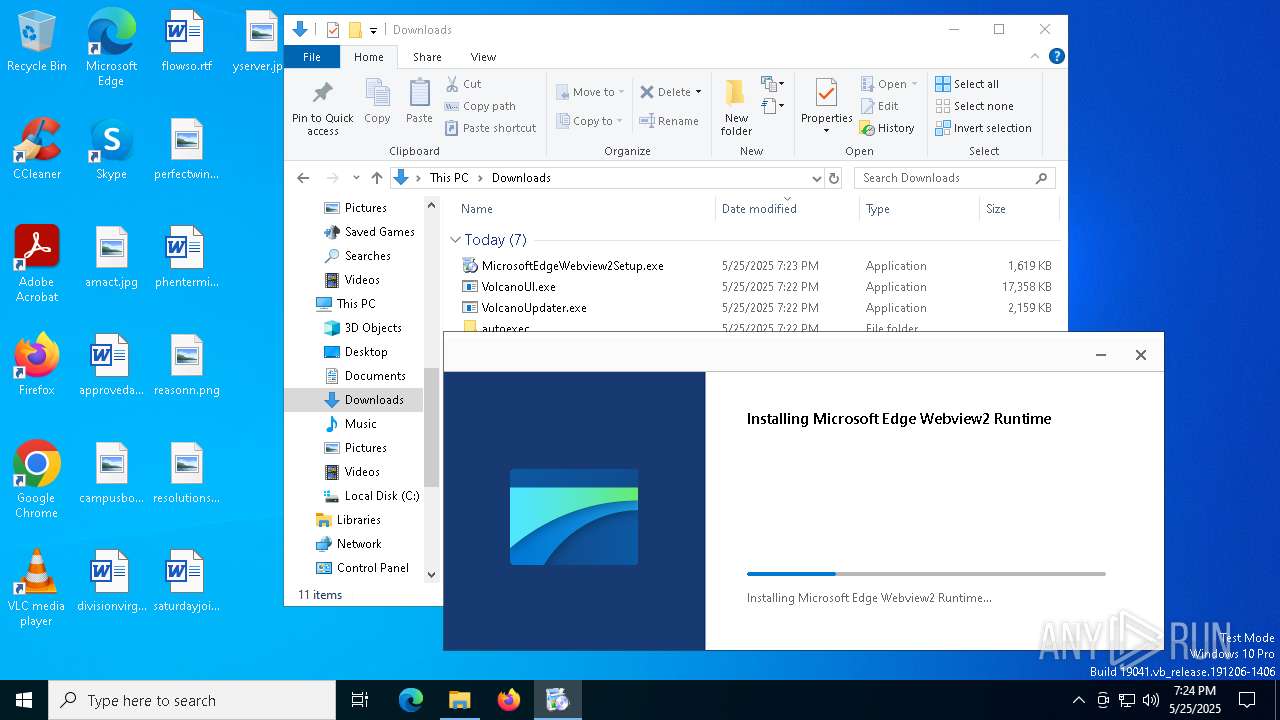1280x720 pixels.
Task: Open the Recycle Bin desktop icon
Action: (37, 42)
